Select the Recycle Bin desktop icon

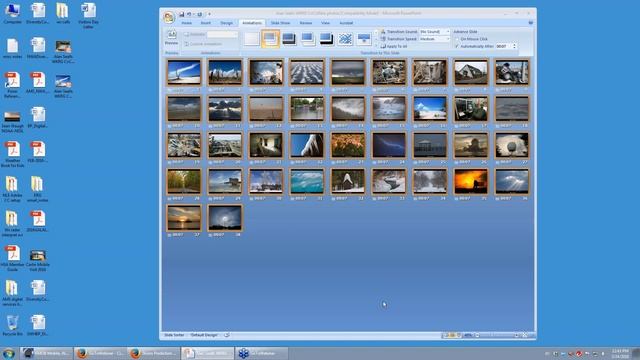pyautogui.click(x=12, y=325)
